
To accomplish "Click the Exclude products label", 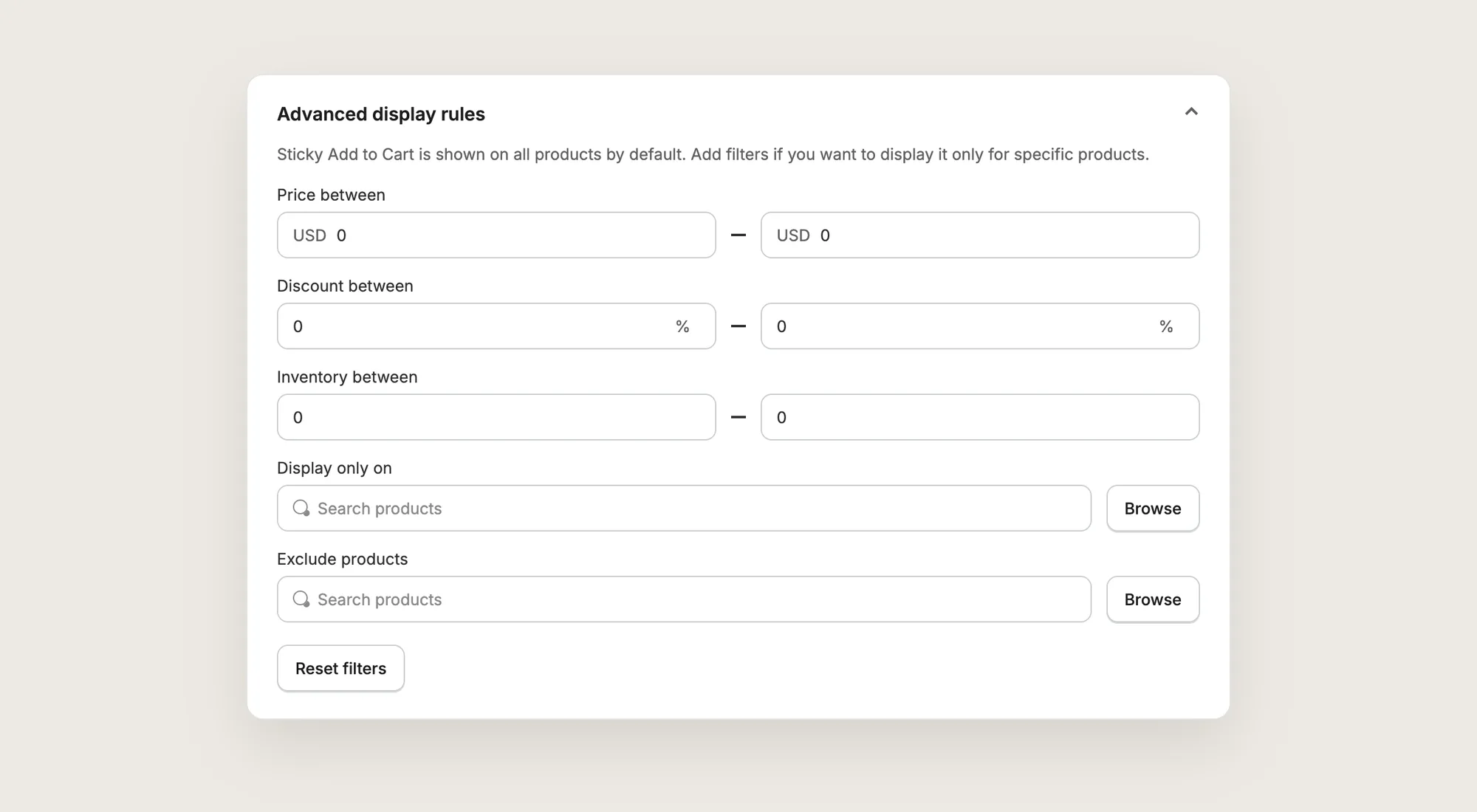I will click(x=342, y=559).
